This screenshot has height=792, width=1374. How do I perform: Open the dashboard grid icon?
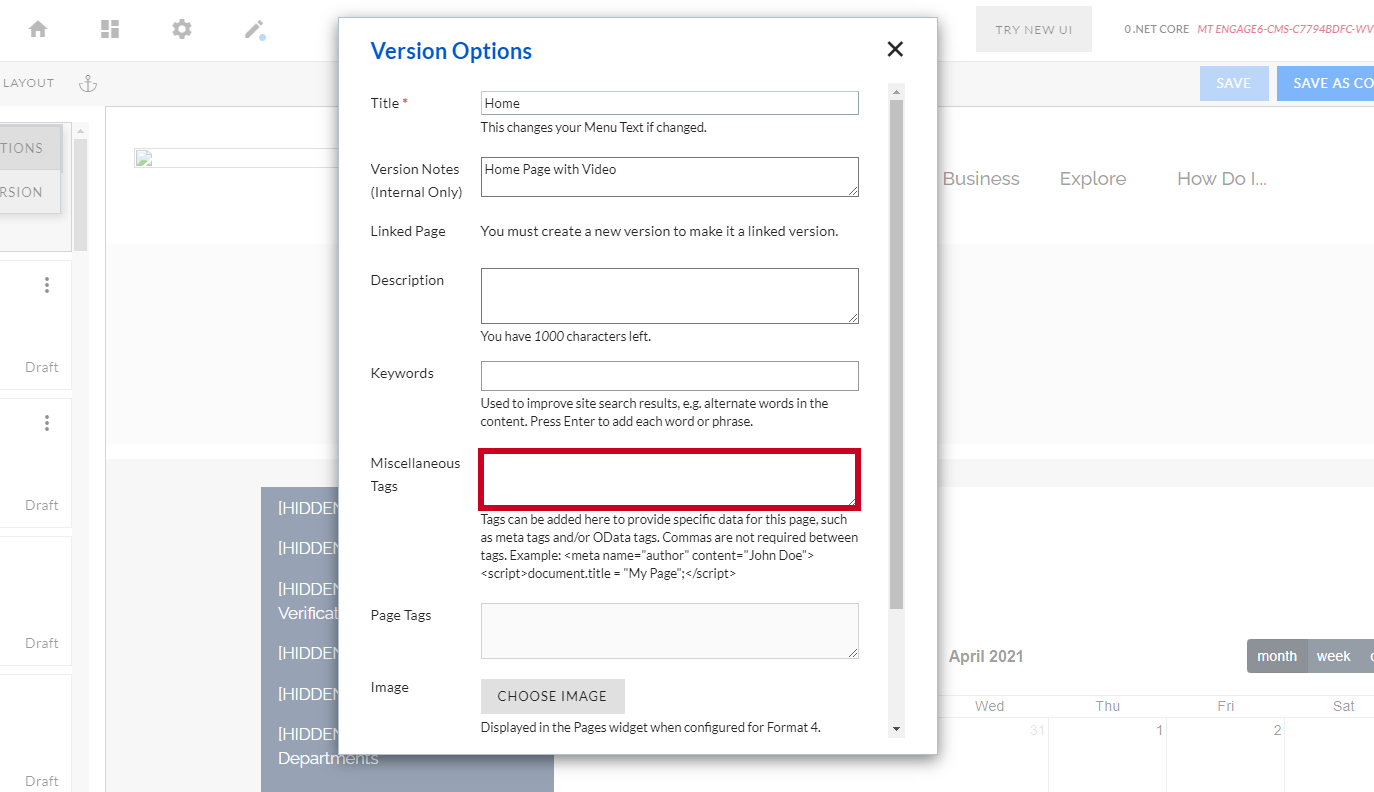pos(110,29)
